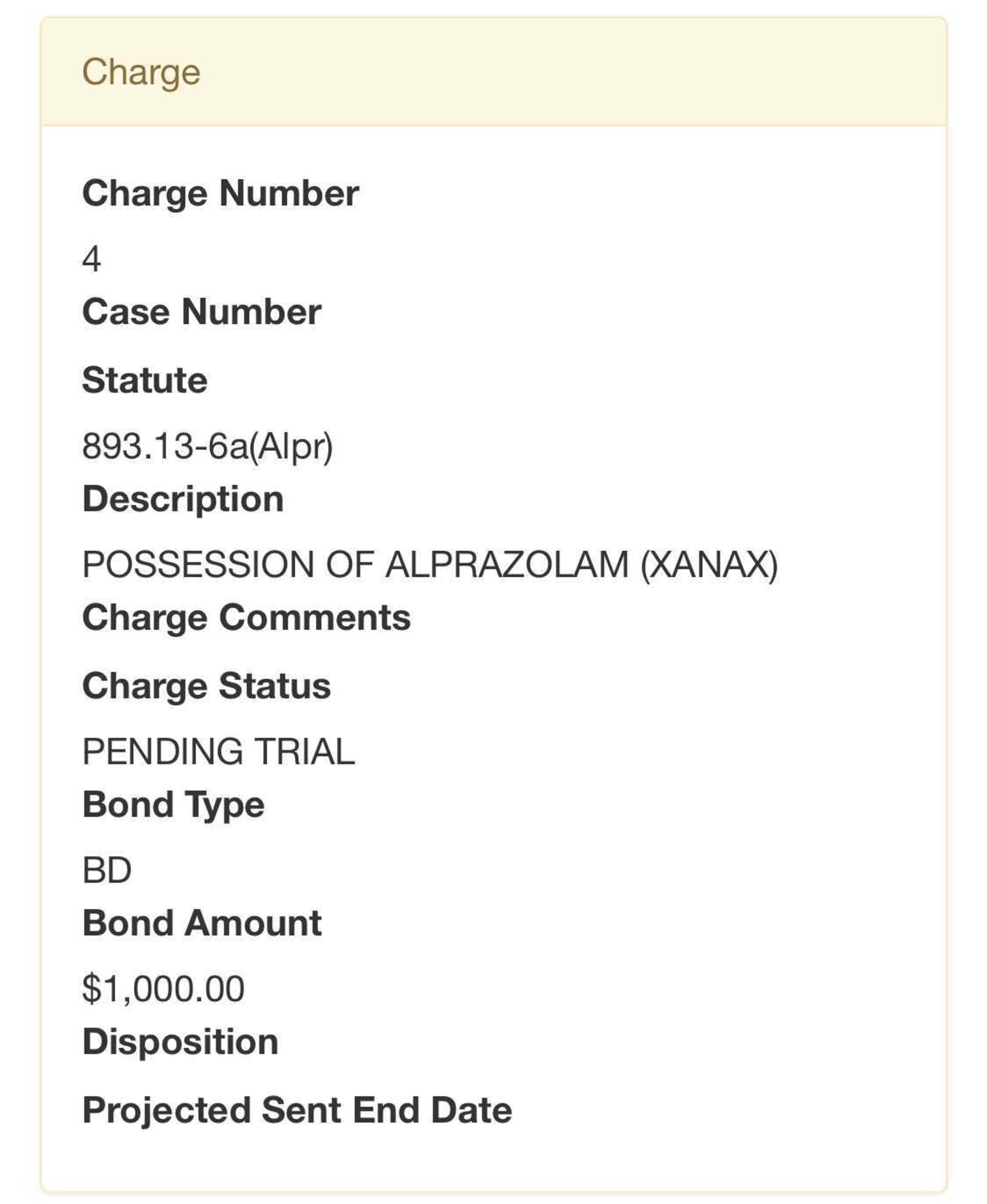Click the Projected Sent End Date label
The width and height of the screenshot is (987, 1204).
[297, 1111]
